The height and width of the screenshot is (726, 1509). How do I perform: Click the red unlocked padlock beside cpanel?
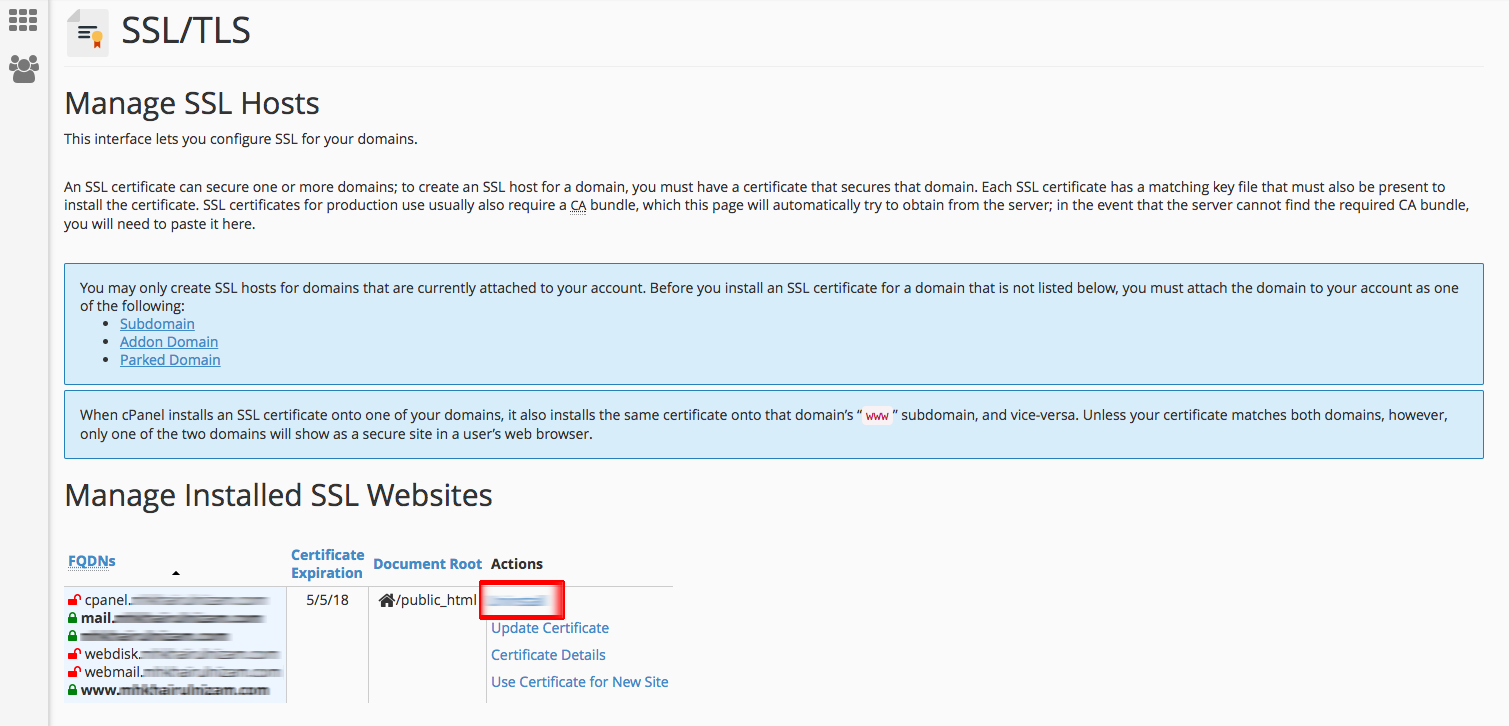tap(74, 600)
